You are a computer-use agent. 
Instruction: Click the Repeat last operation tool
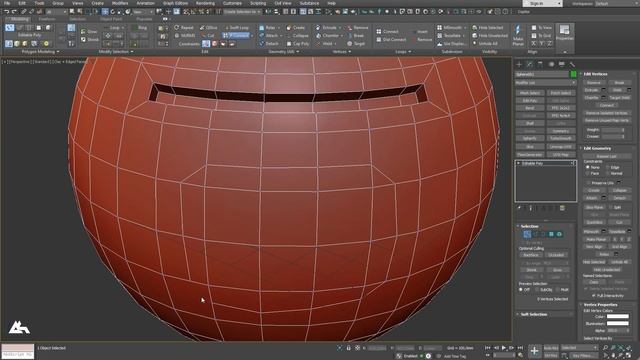(184, 28)
